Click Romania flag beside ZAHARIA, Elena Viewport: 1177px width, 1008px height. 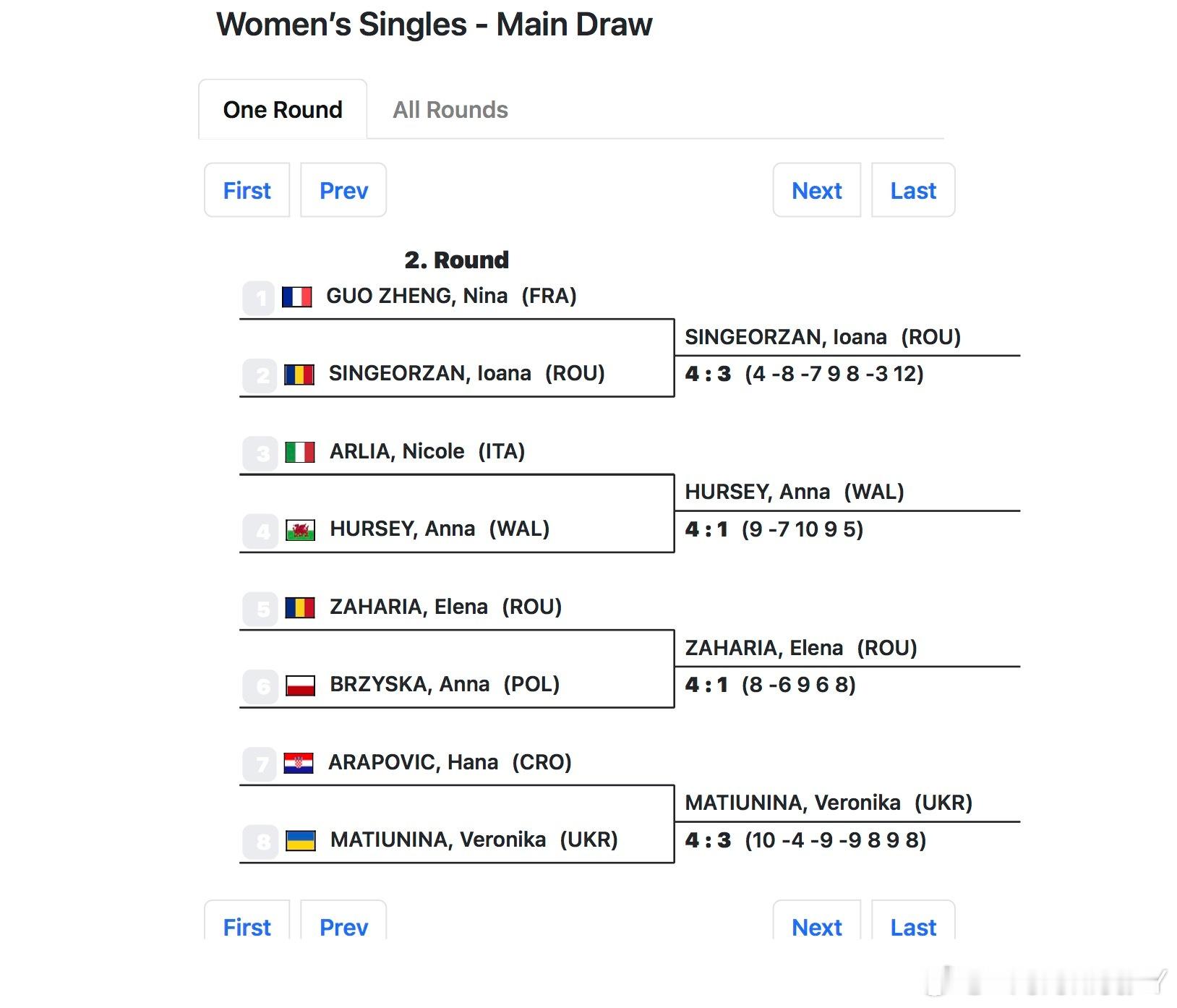tap(300, 608)
